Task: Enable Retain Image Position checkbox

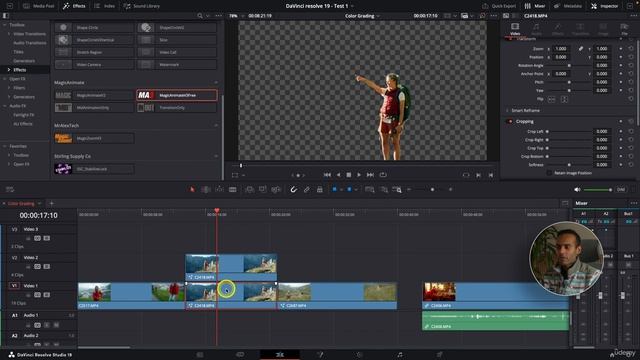Action: point(549,173)
